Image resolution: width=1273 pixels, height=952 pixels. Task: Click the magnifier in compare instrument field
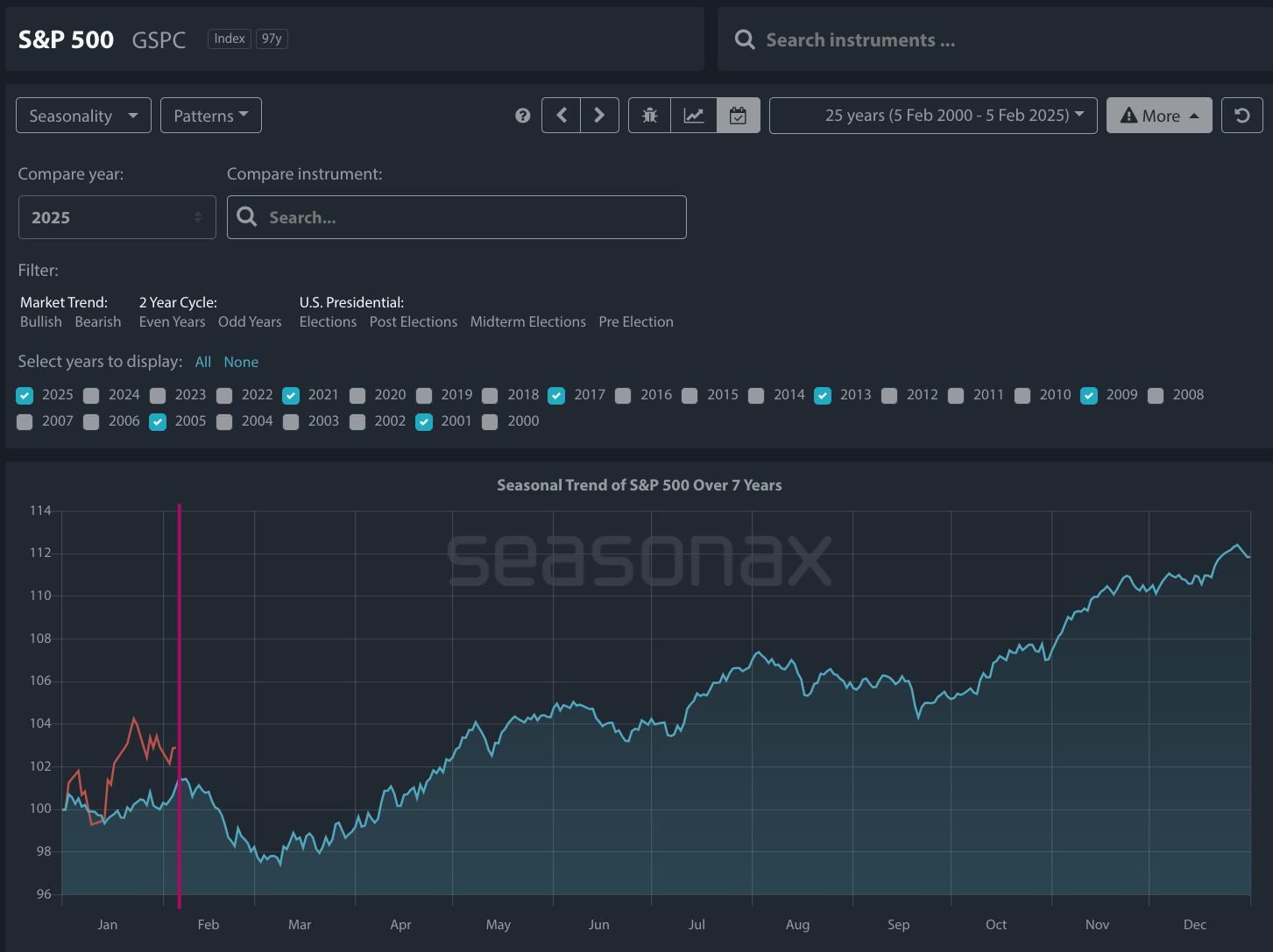[247, 216]
